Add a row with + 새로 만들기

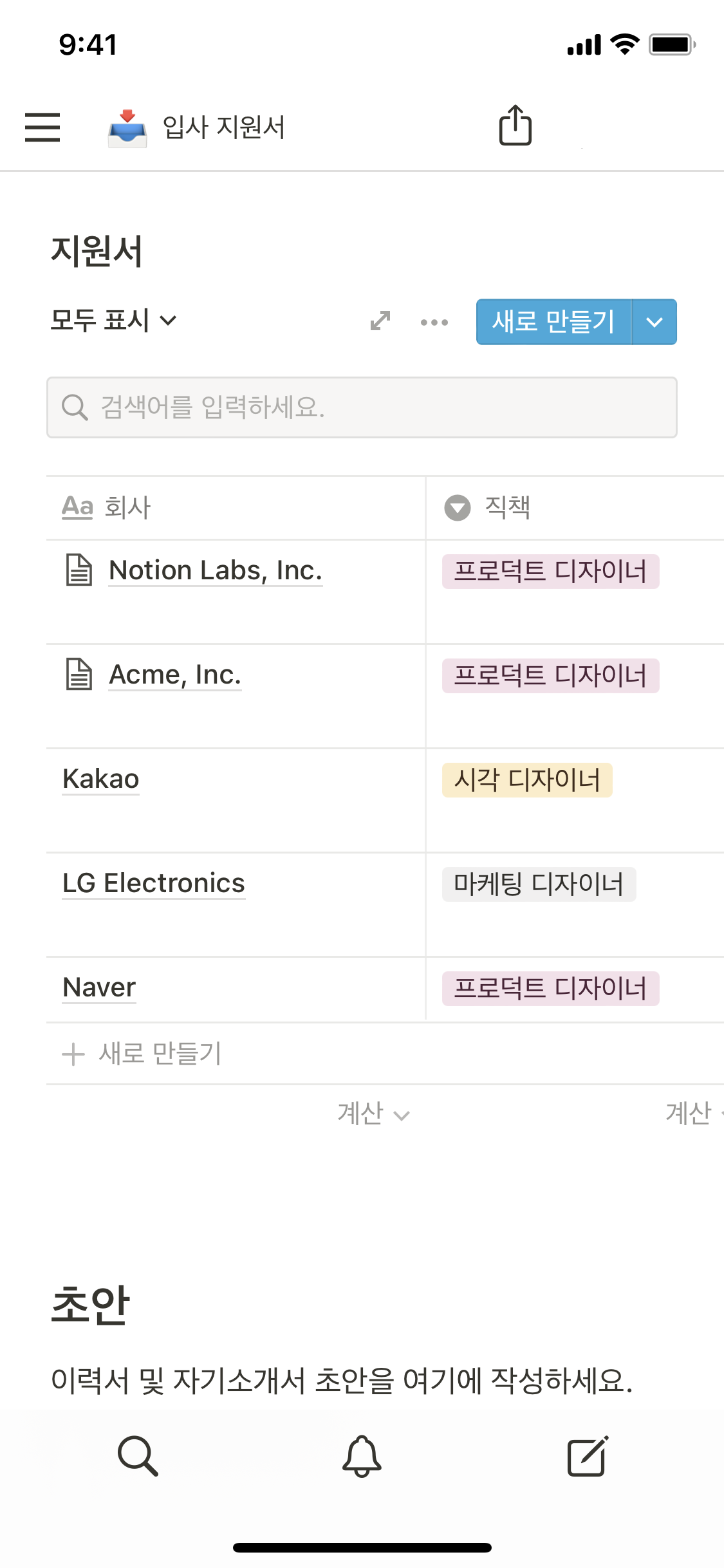[x=142, y=1054]
